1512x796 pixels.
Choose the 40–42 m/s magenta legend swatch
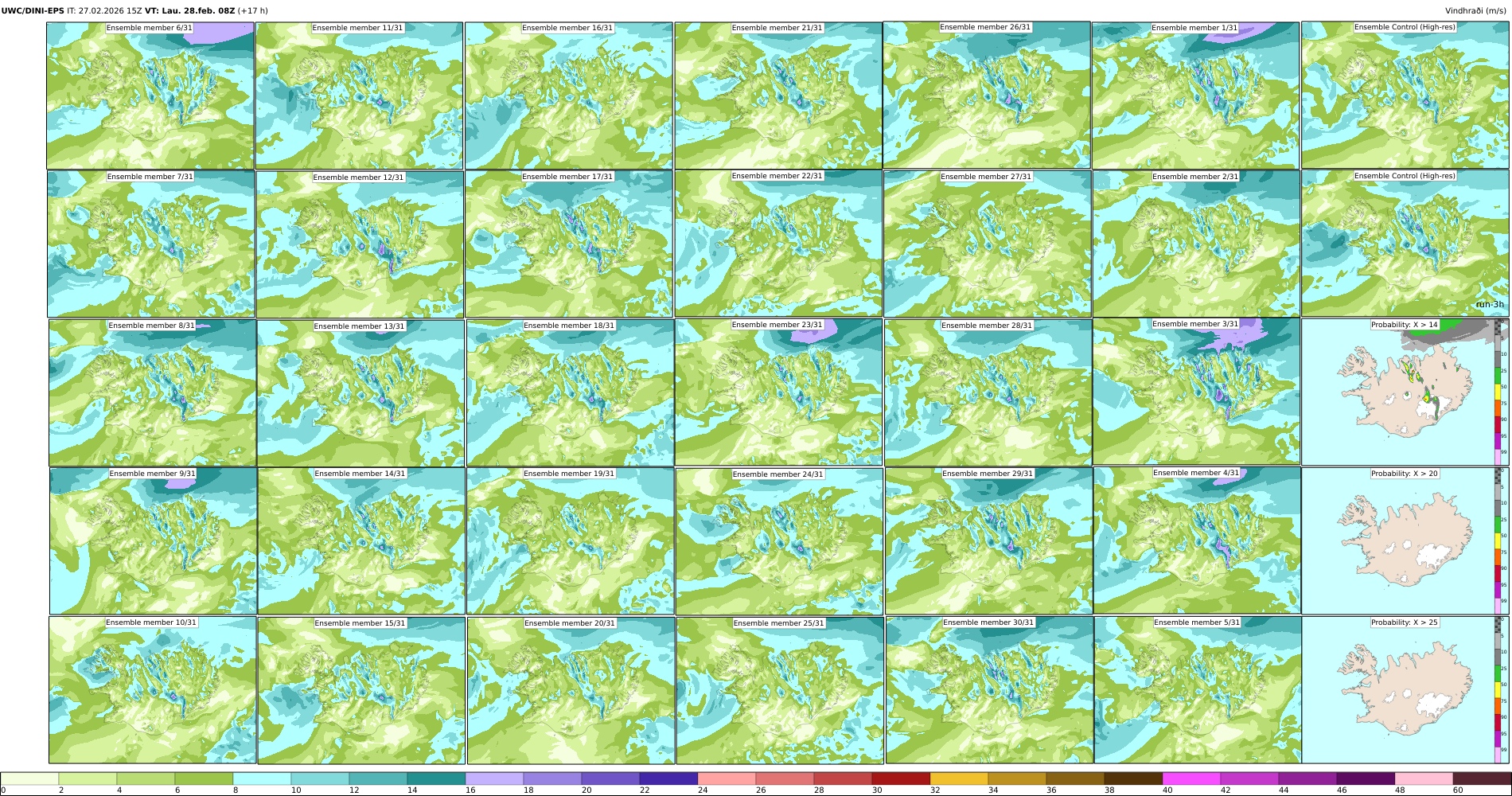1191,779
